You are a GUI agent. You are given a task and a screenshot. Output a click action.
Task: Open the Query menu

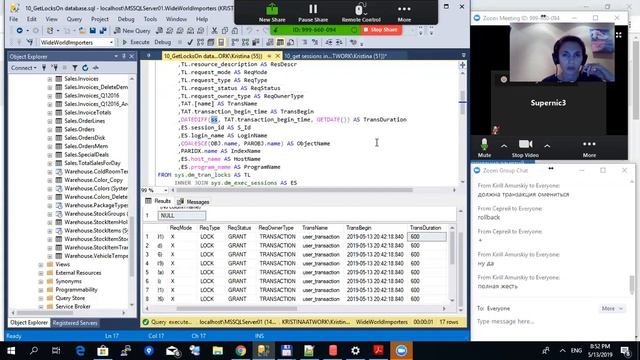[x=74, y=19]
